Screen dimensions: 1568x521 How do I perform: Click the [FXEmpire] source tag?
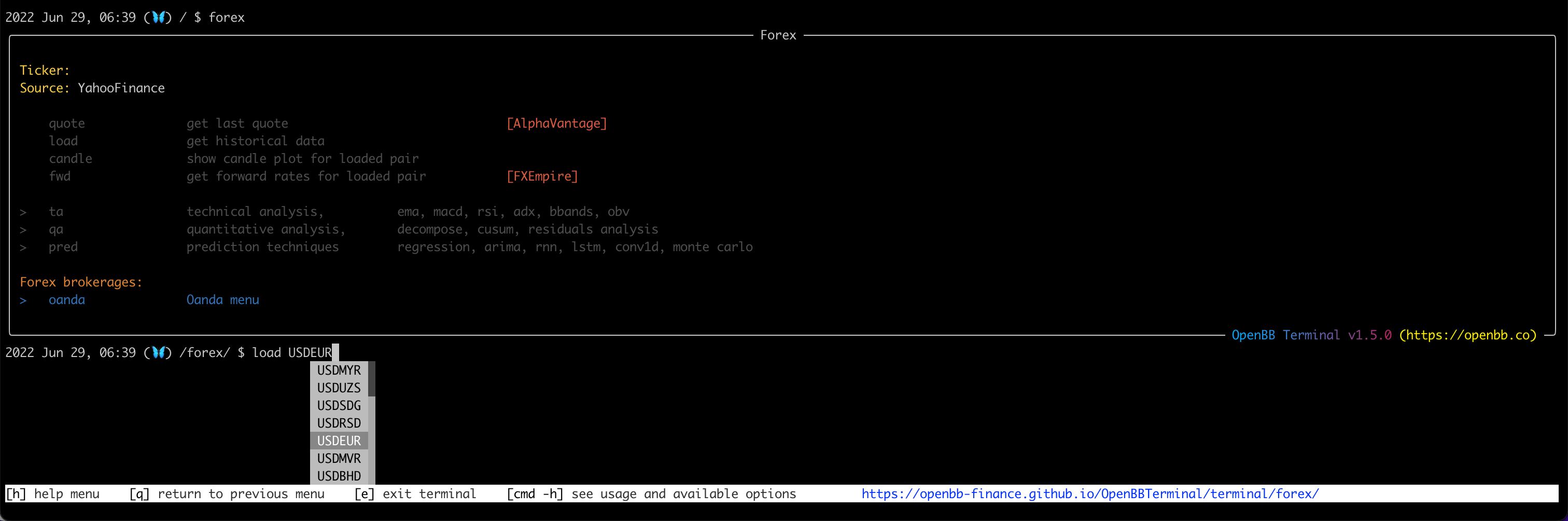[x=542, y=176]
